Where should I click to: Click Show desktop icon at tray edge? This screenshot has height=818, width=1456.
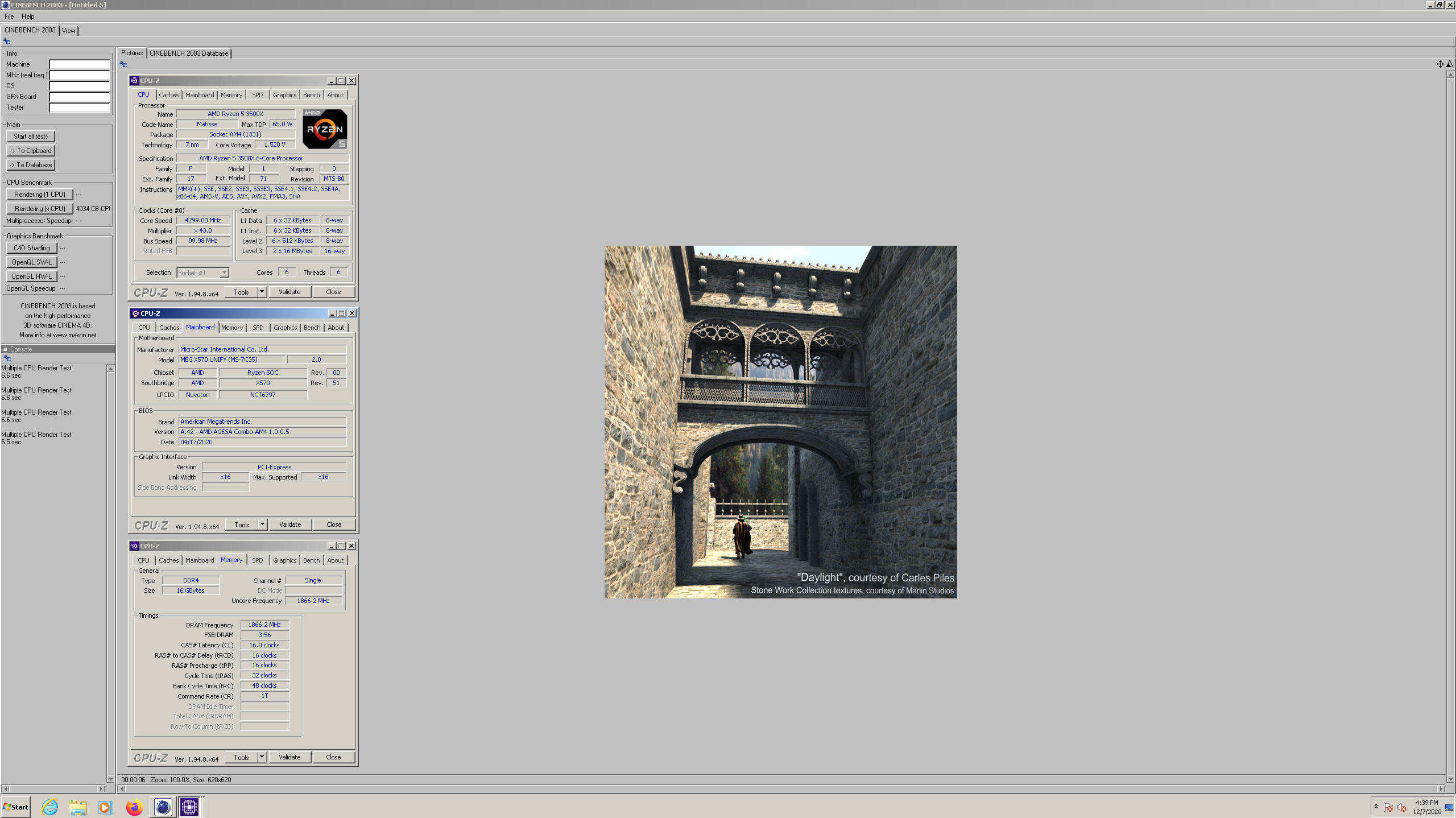pos(1450,807)
